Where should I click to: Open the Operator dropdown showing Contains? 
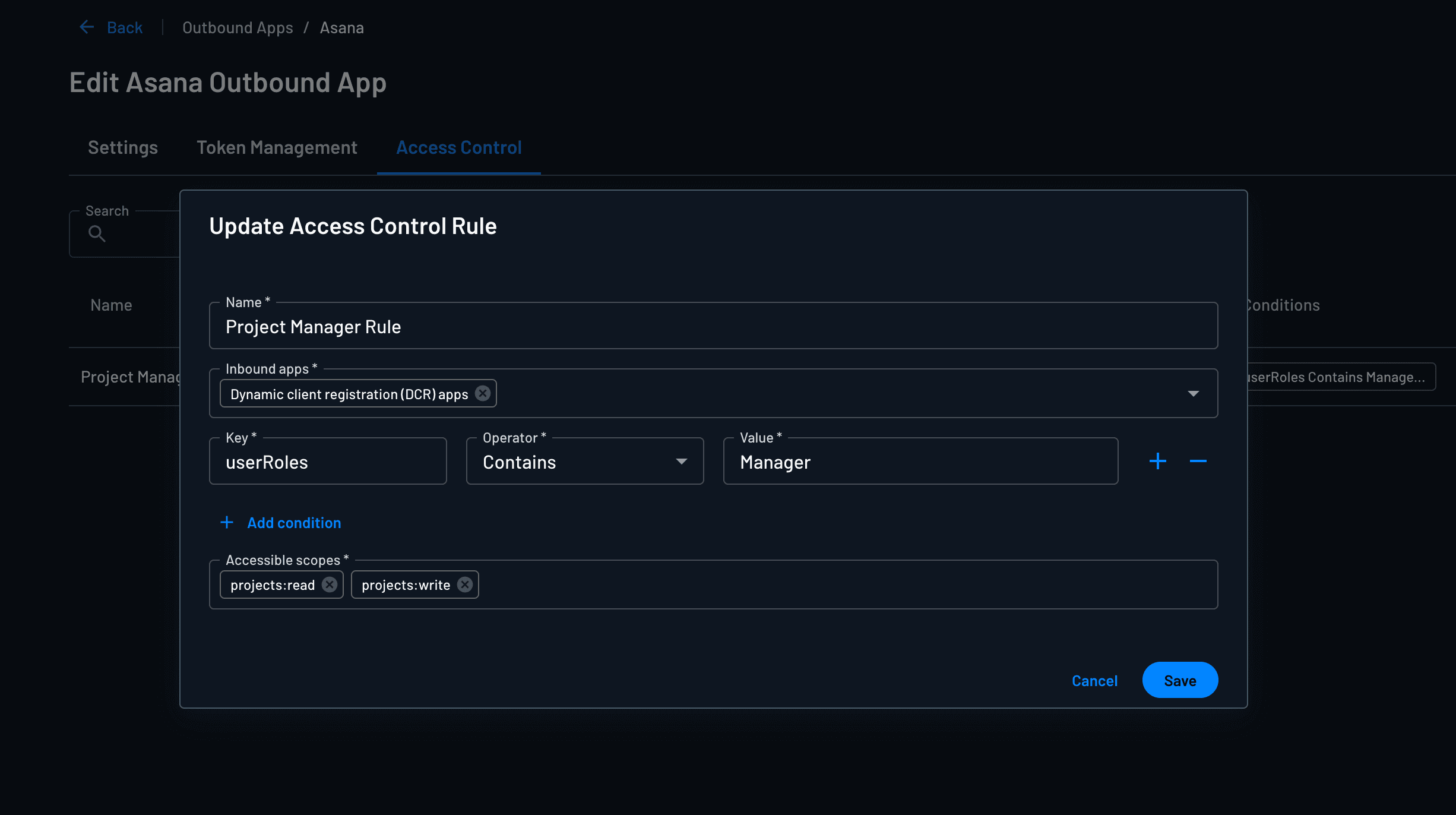pyautogui.click(x=585, y=462)
